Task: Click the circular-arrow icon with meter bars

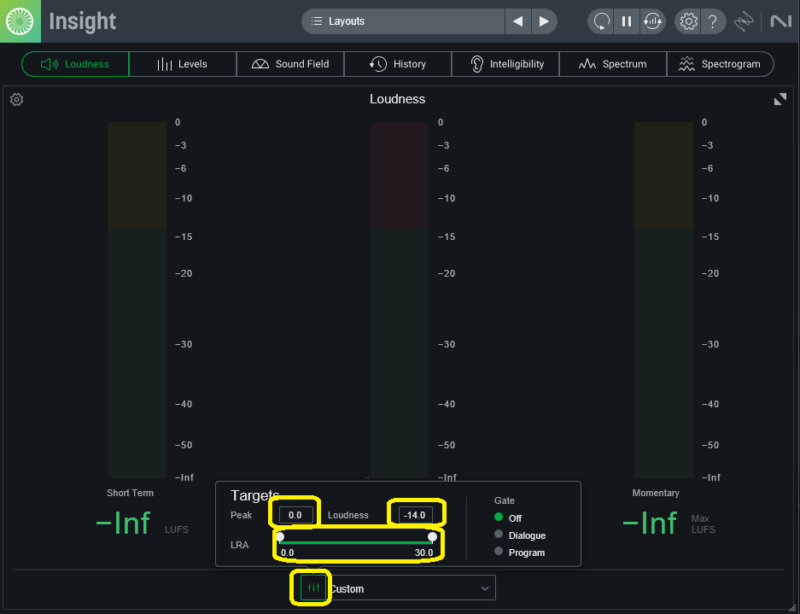Action: (651, 21)
